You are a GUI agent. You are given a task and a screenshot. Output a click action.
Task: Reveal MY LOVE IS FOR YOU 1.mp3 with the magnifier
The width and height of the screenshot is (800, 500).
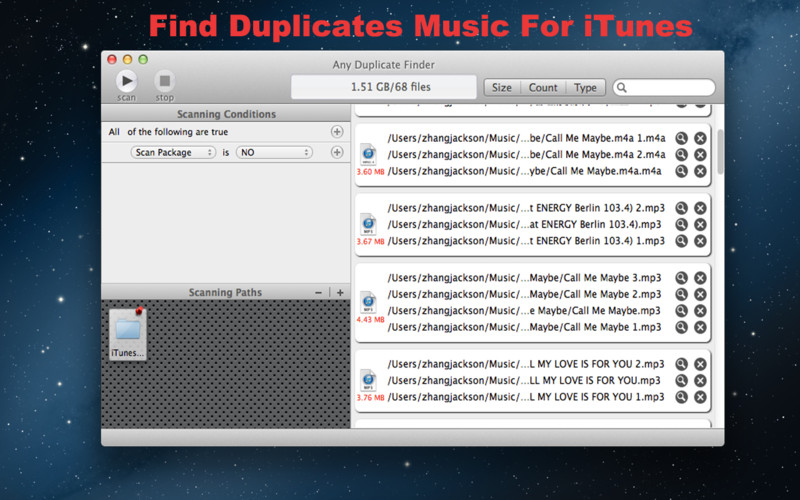coord(681,397)
